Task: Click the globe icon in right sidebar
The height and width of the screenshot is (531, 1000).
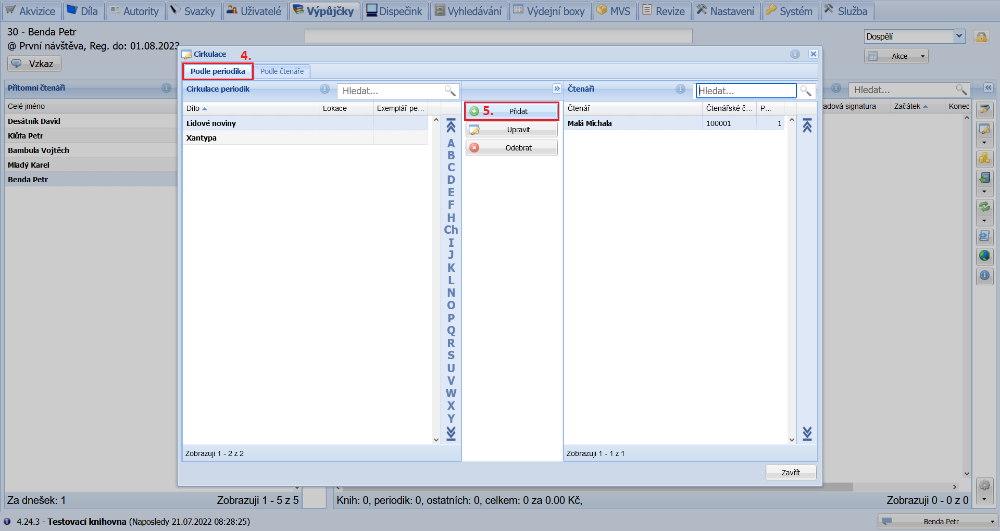Action: (984, 256)
